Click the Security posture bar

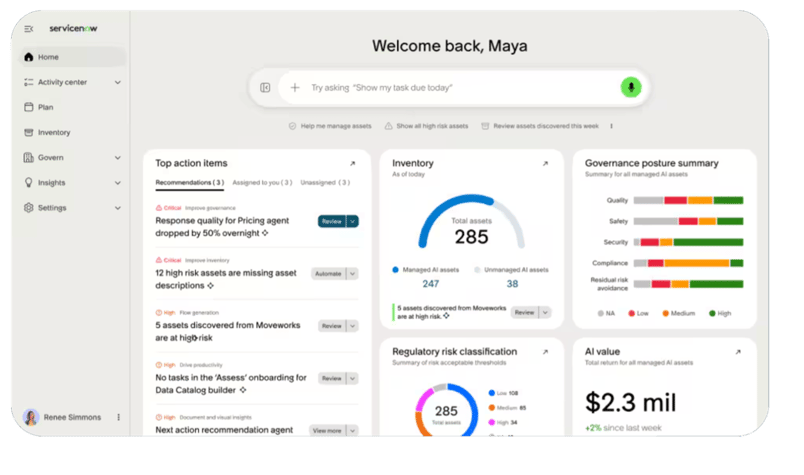click(x=688, y=242)
